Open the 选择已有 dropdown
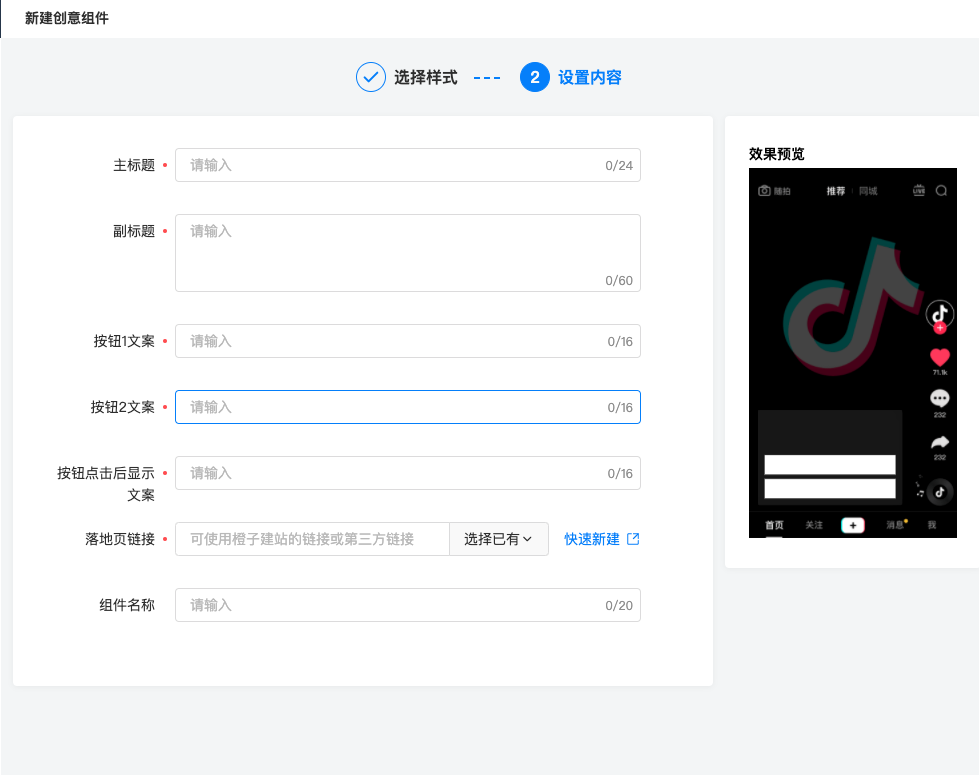The height and width of the screenshot is (775, 979). [499, 539]
